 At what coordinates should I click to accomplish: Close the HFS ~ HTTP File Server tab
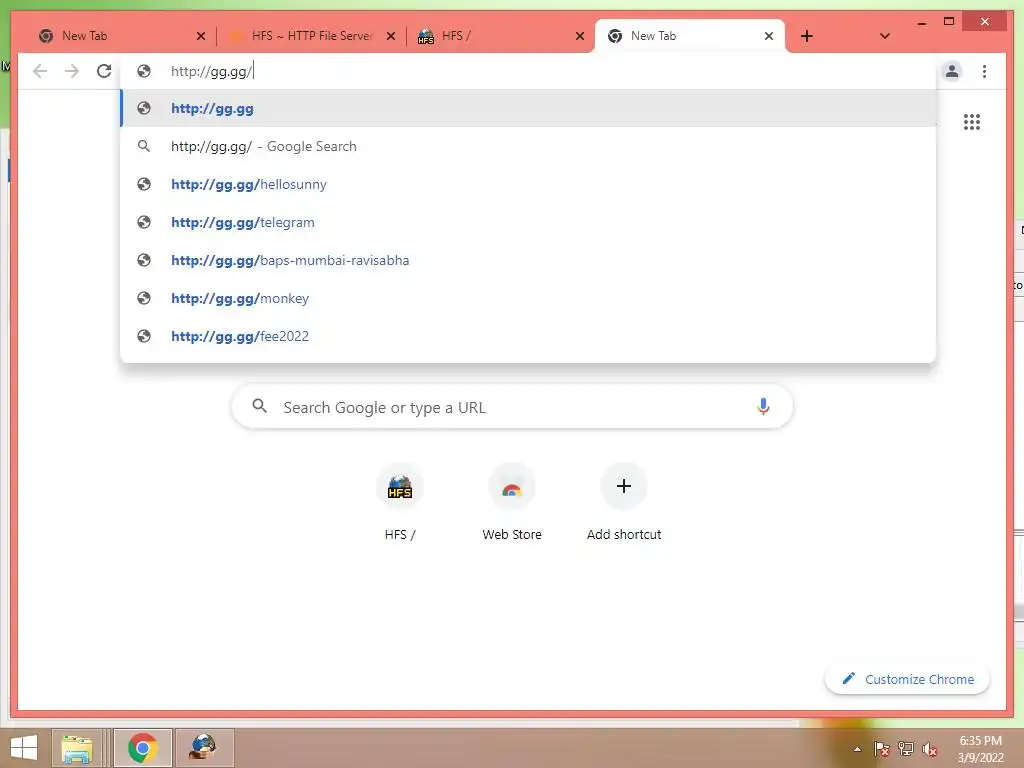pyautogui.click(x=391, y=36)
